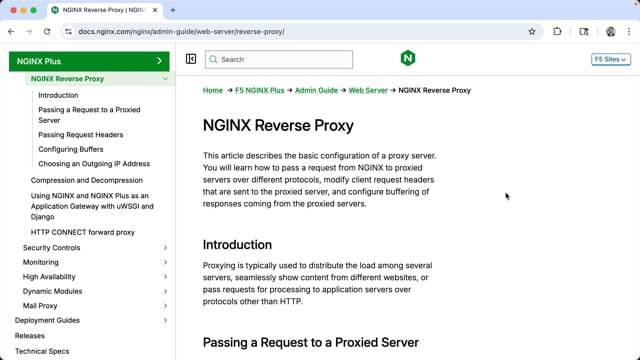This screenshot has height=360, width=640.
Task: Collapse the NGINX Reverse Proxy section chevron
Action: [x=165, y=79]
